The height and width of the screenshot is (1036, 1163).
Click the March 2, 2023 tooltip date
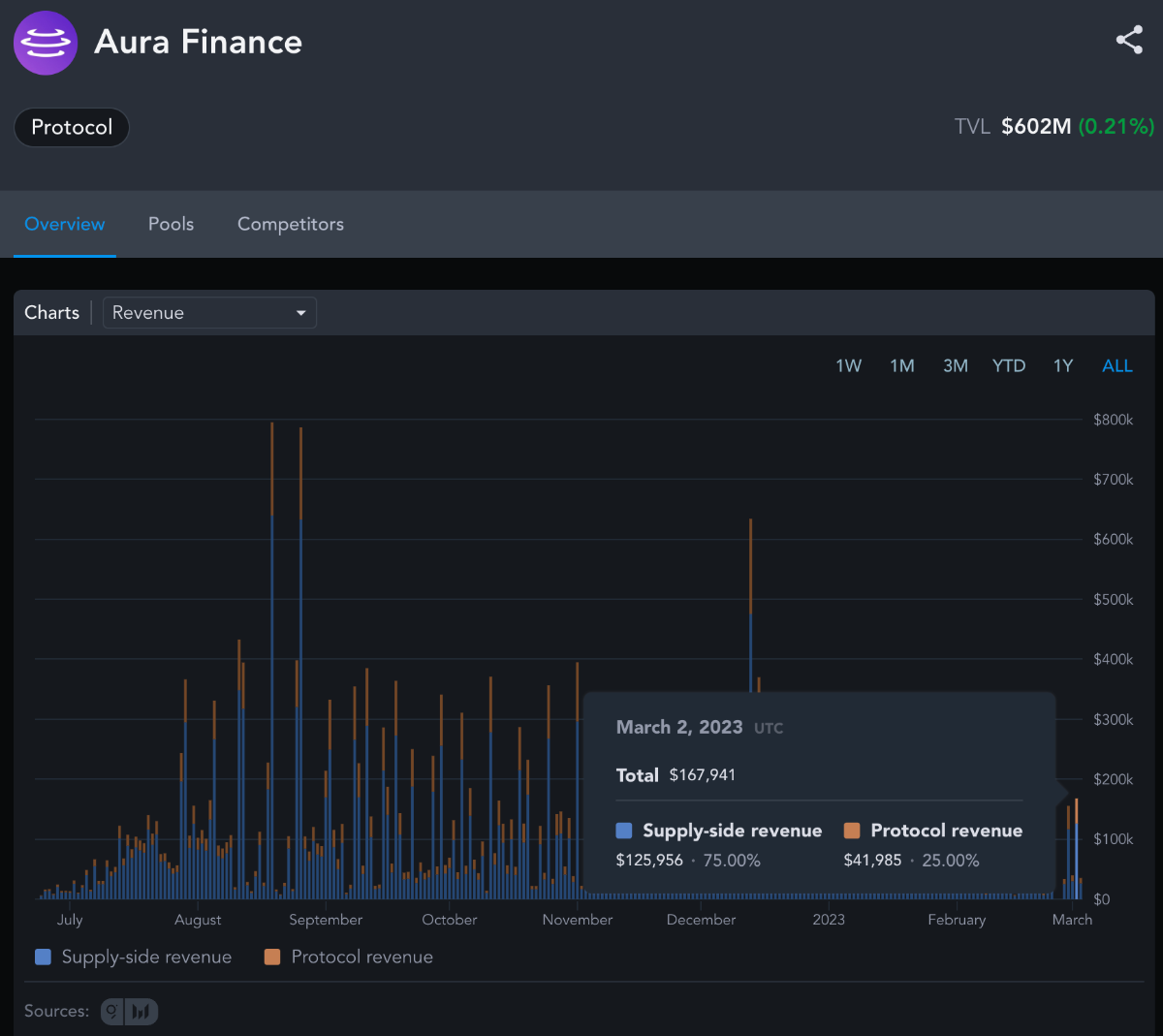coord(679,727)
